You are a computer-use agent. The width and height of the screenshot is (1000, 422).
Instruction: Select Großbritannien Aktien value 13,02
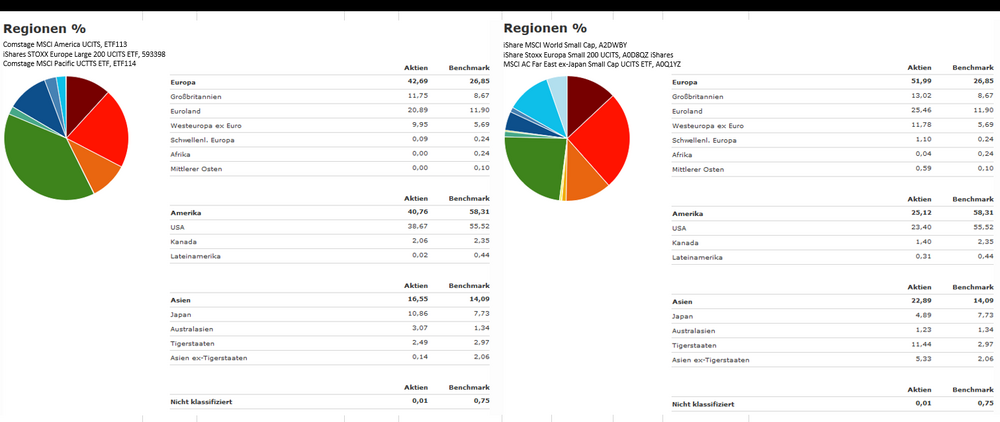(x=922, y=96)
